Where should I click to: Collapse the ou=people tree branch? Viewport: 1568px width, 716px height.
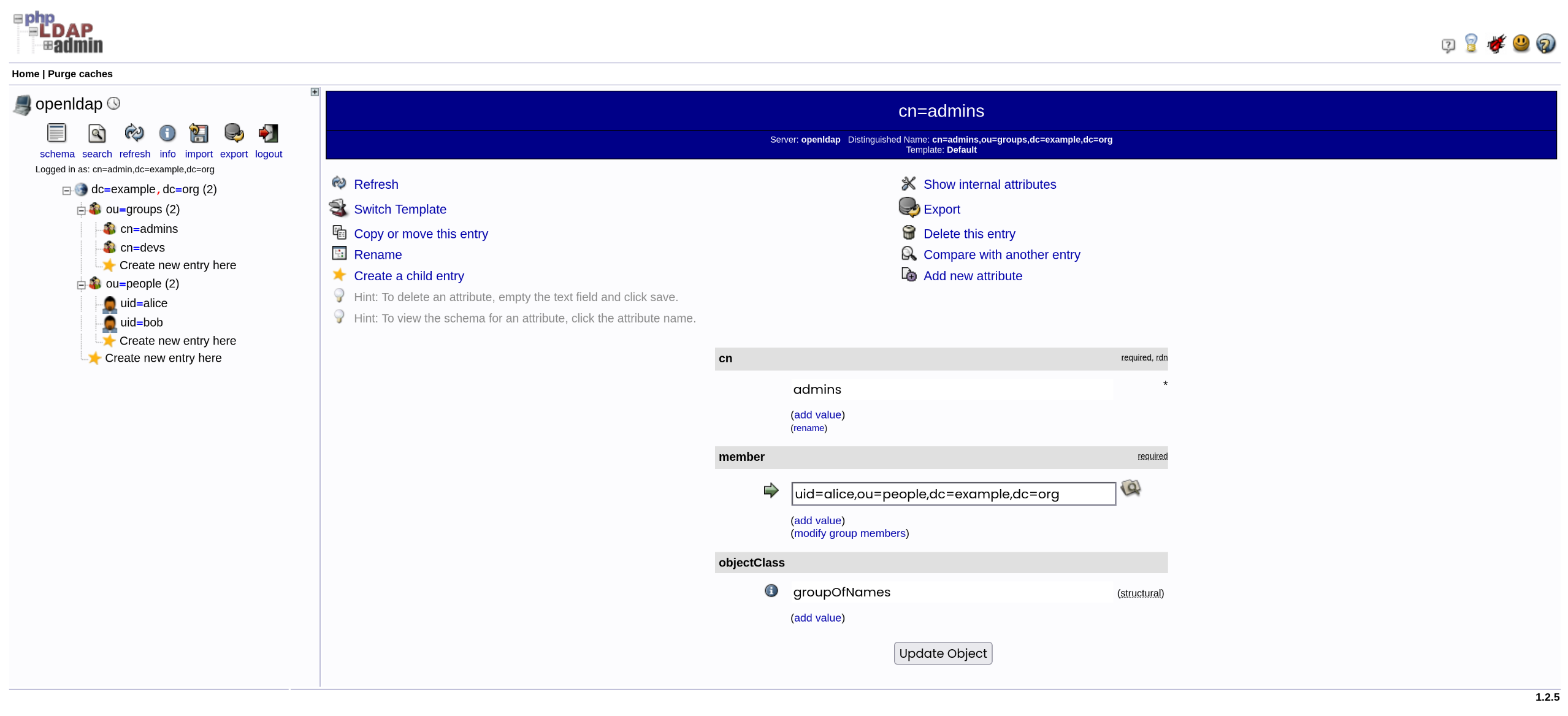point(81,285)
